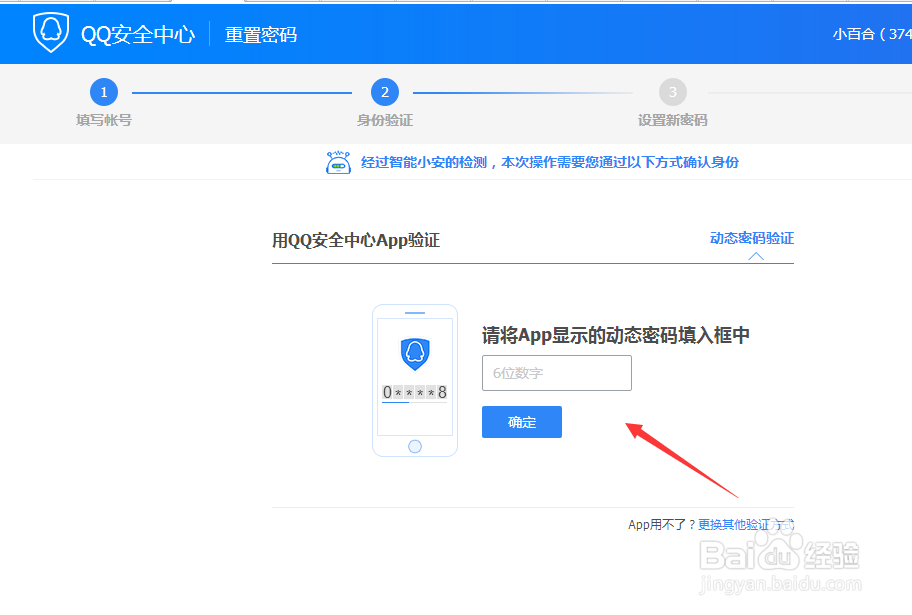Viewport: 912px width, 615px height.
Task: Click the 填写帐号 step label
Action: coord(104,120)
